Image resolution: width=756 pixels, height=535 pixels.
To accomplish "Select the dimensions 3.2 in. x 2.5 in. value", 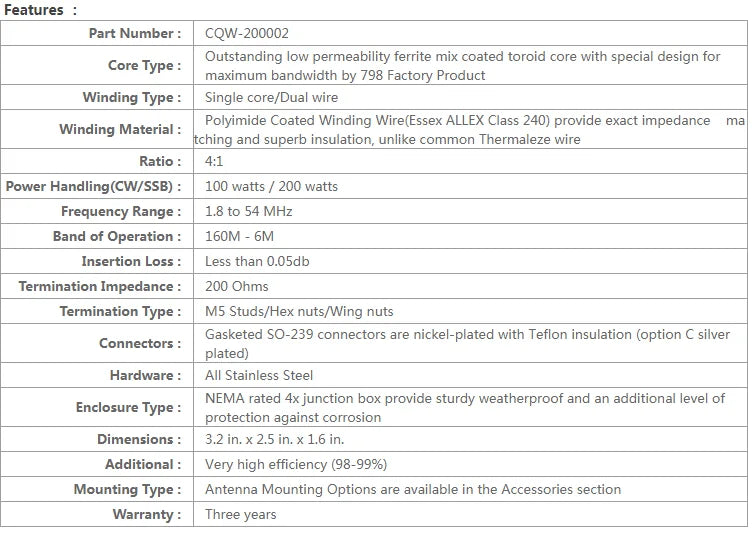I will (x=274, y=440).
